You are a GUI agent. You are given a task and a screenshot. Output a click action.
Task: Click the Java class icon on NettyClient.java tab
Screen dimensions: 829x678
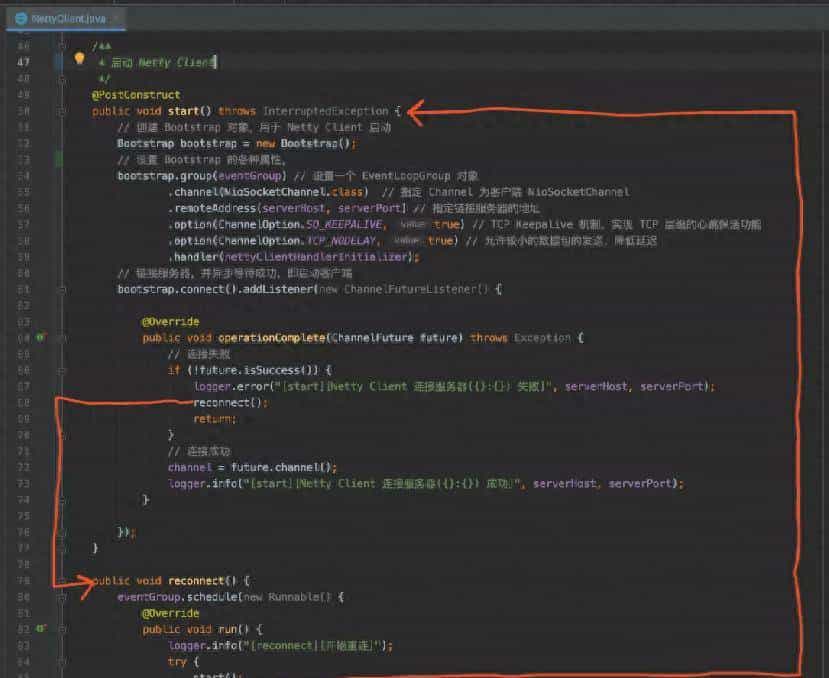pyautogui.click(x=21, y=19)
